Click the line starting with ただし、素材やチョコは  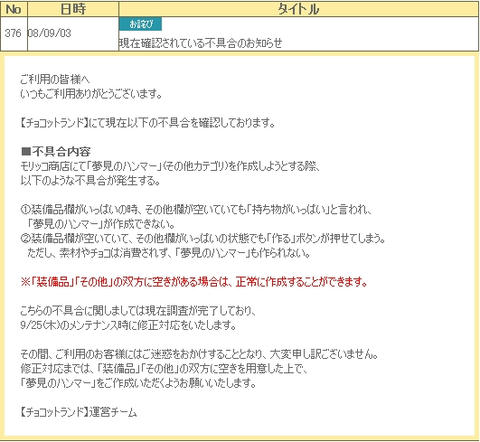169,253
